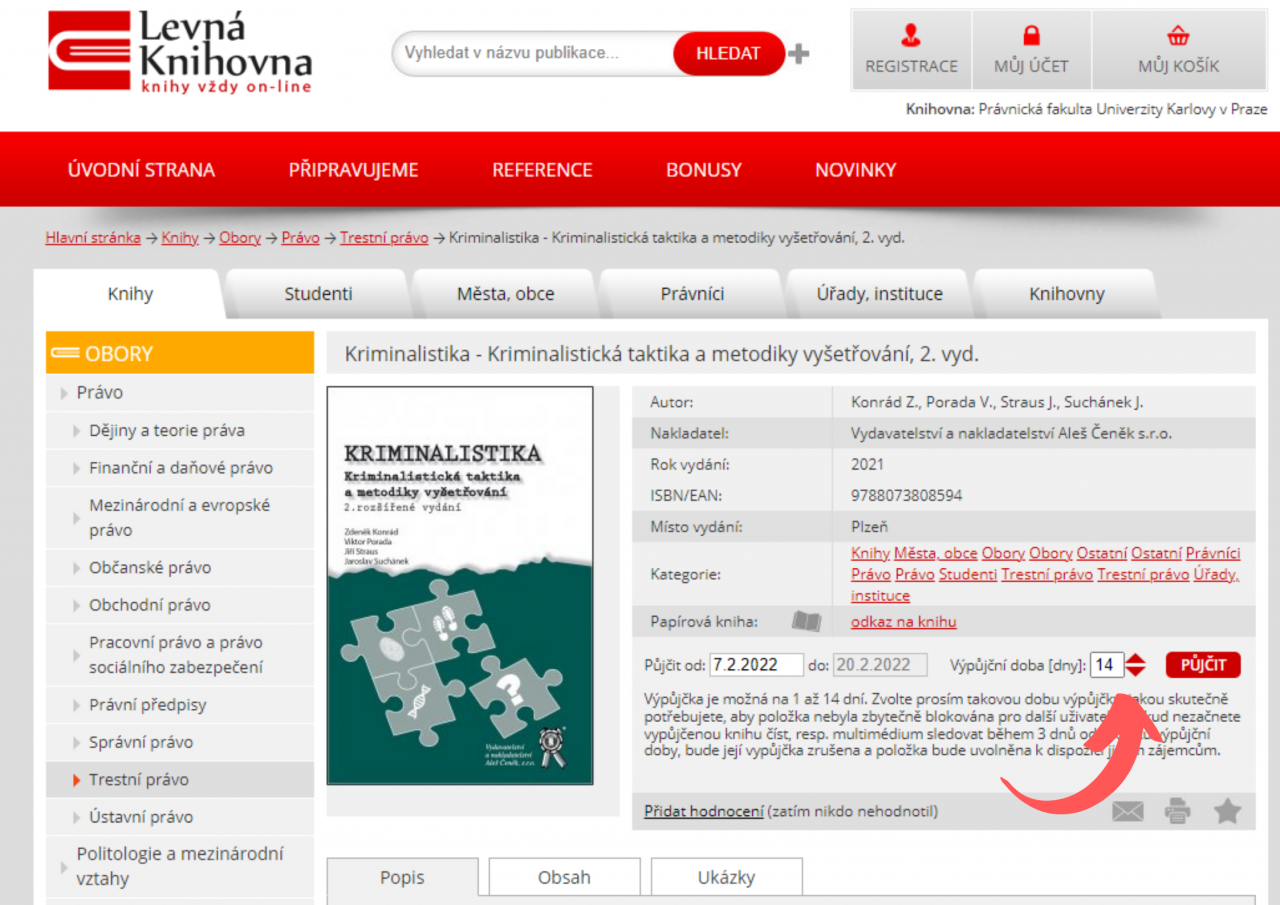Focus the publication title search field

tap(534, 54)
